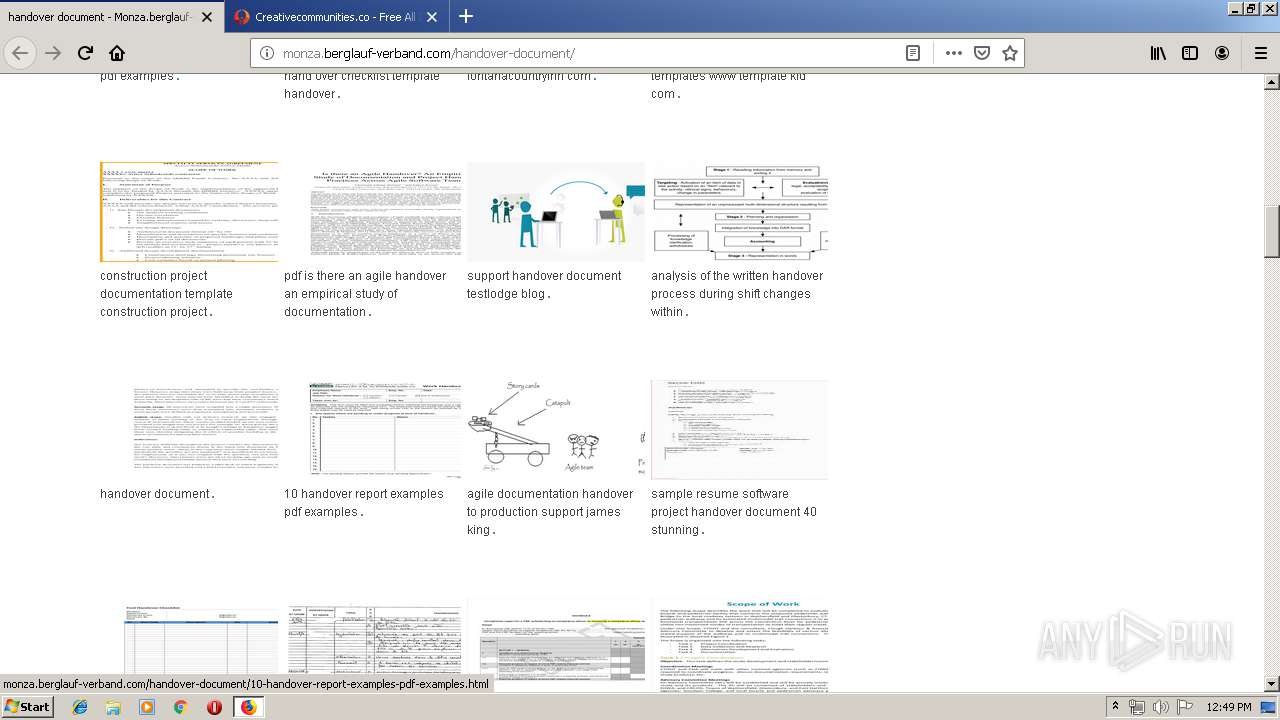Go back to the previous page
This screenshot has width=1280, height=720.
(x=20, y=53)
